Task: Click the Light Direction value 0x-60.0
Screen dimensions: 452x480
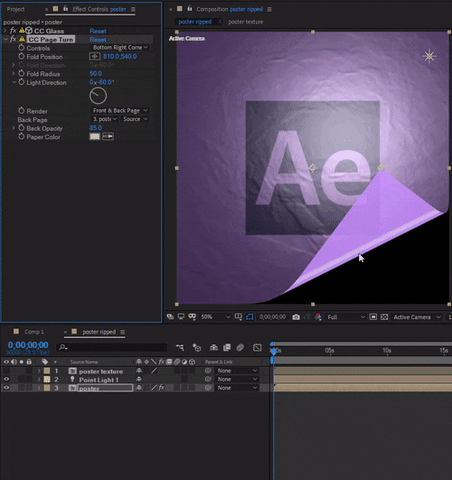Action: 102,82
